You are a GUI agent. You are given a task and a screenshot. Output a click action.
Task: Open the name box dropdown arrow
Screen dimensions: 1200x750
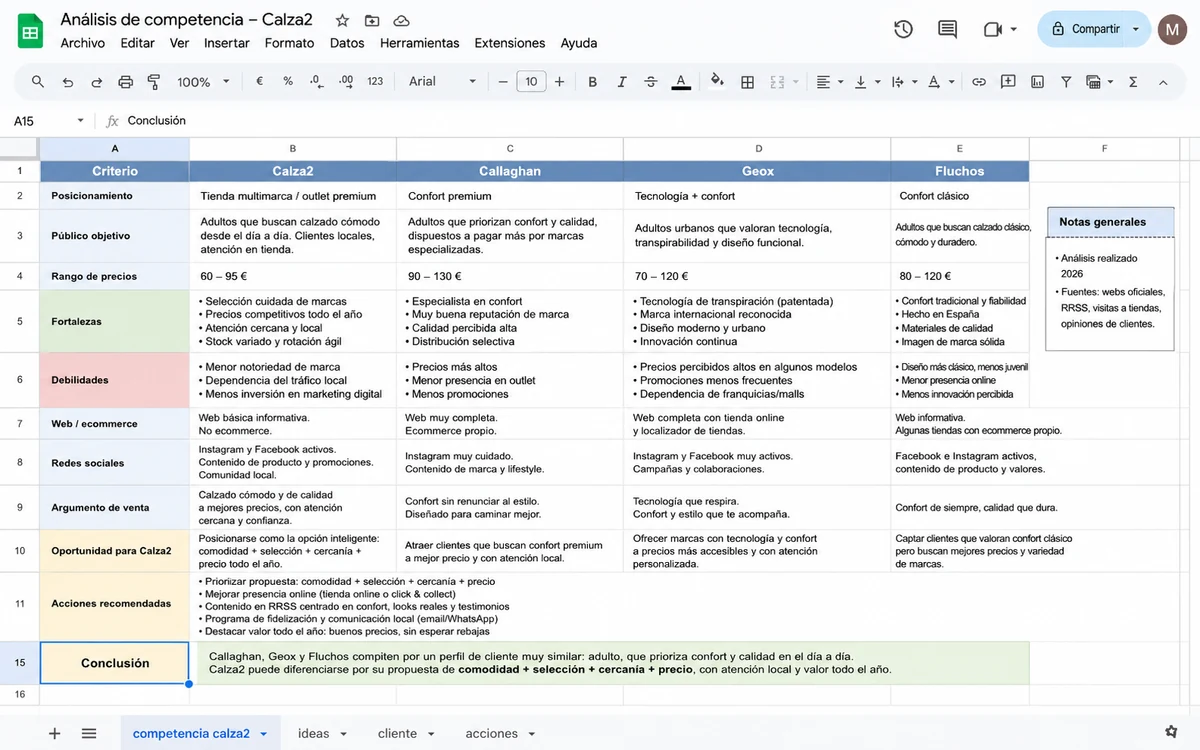(80, 121)
